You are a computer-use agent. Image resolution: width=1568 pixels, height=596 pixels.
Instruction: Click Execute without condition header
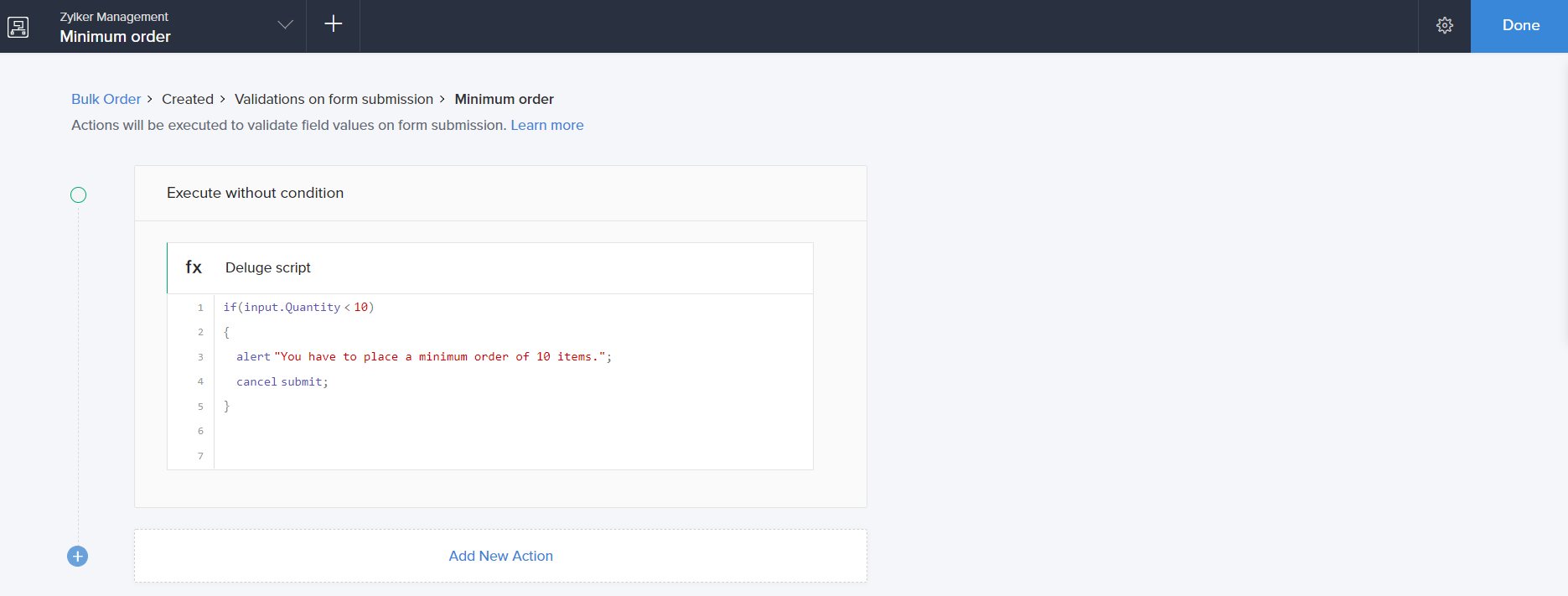255,193
